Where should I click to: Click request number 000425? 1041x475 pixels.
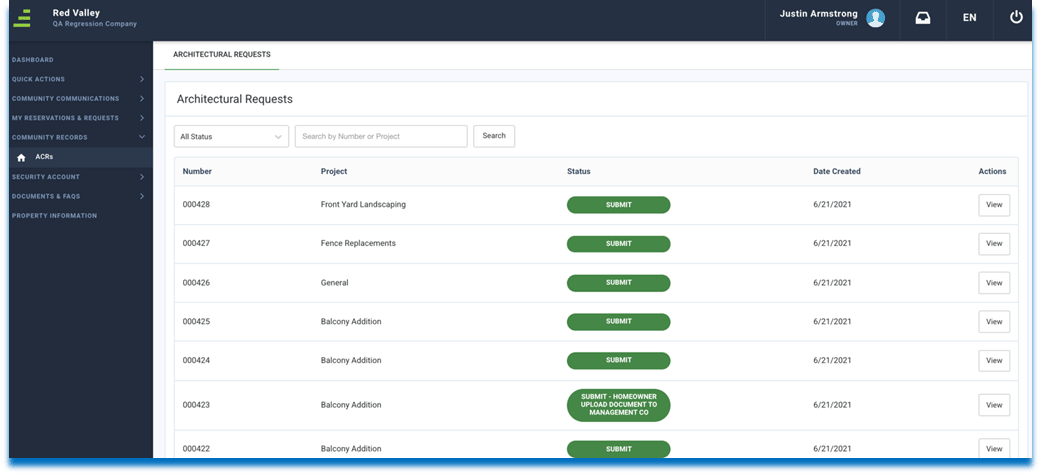point(196,322)
